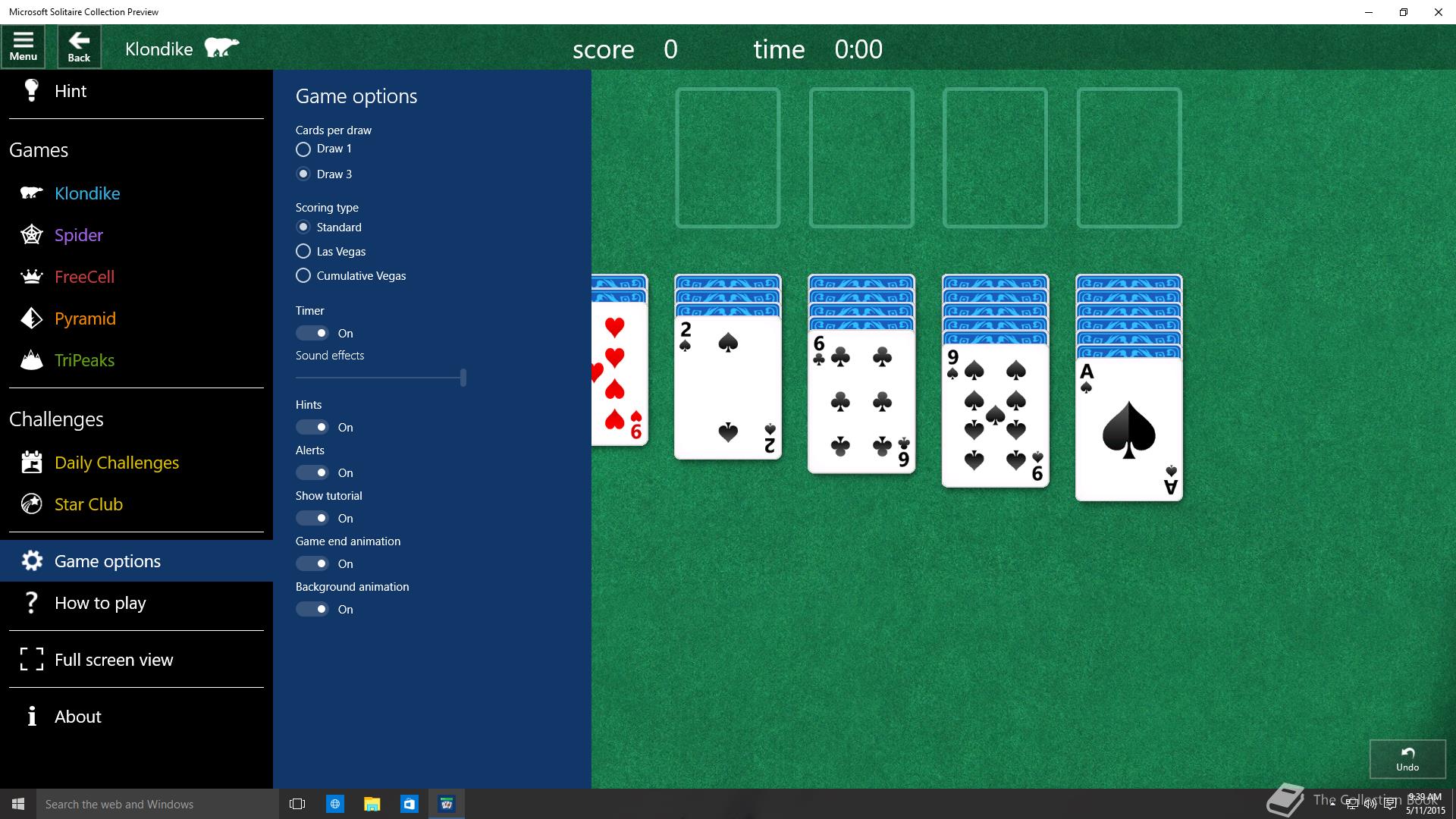The height and width of the screenshot is (819, 1456).
Task: Open the hamburger Menu button
Action: [x=24, y=47]
